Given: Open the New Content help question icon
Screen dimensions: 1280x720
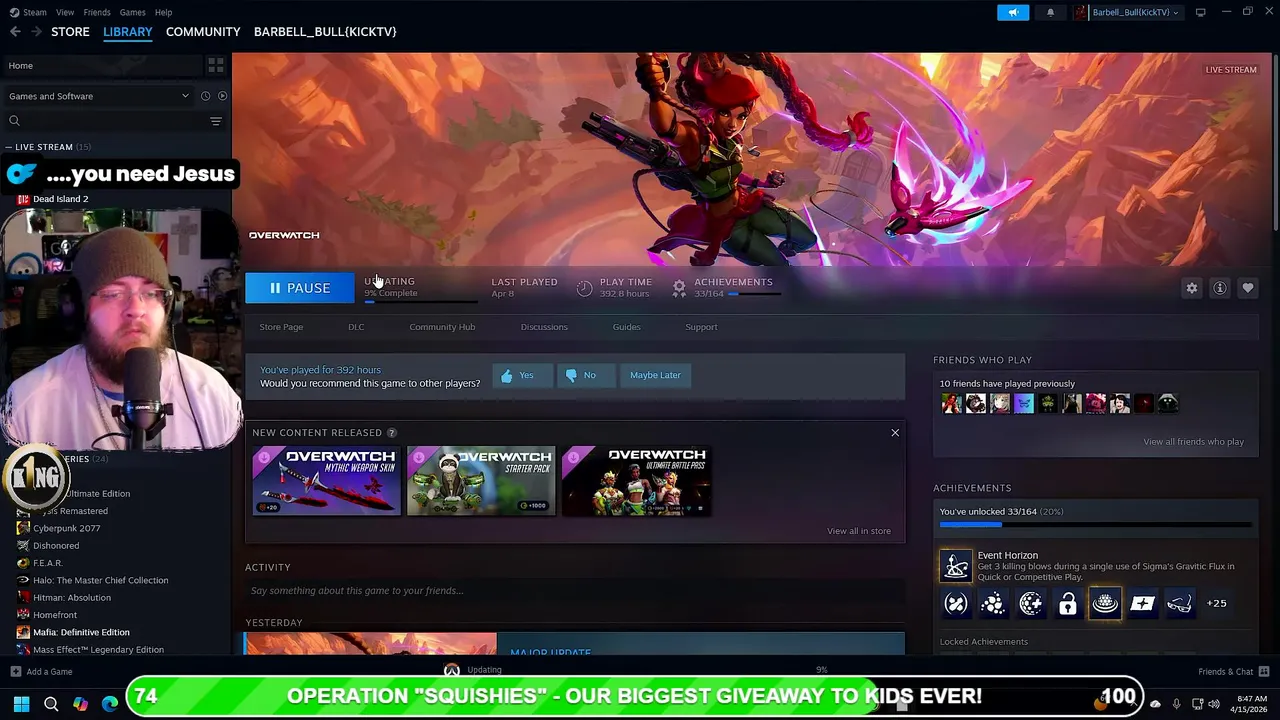Looking at the screenshot, I should click(392, 433).
